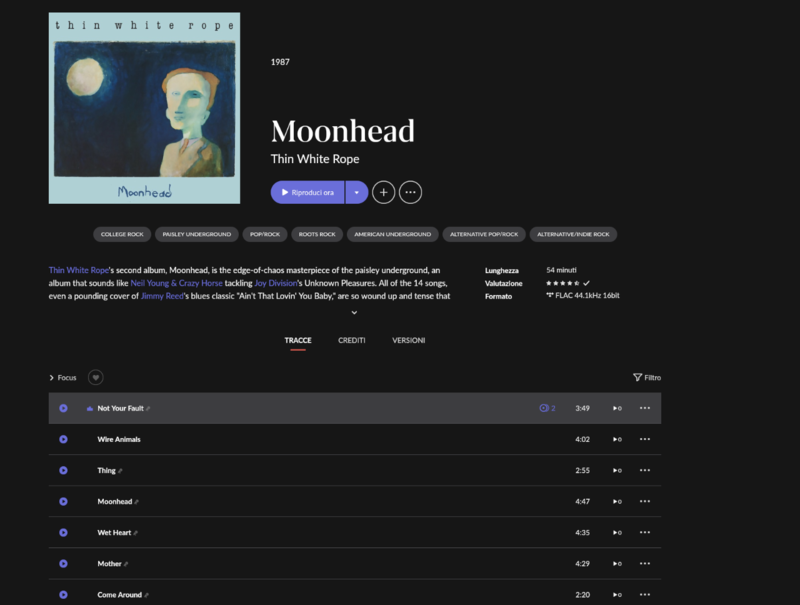Toggle the heart favorites filter
The width and height of the screenshot is (800, 605).
click(x=95, y=377)
